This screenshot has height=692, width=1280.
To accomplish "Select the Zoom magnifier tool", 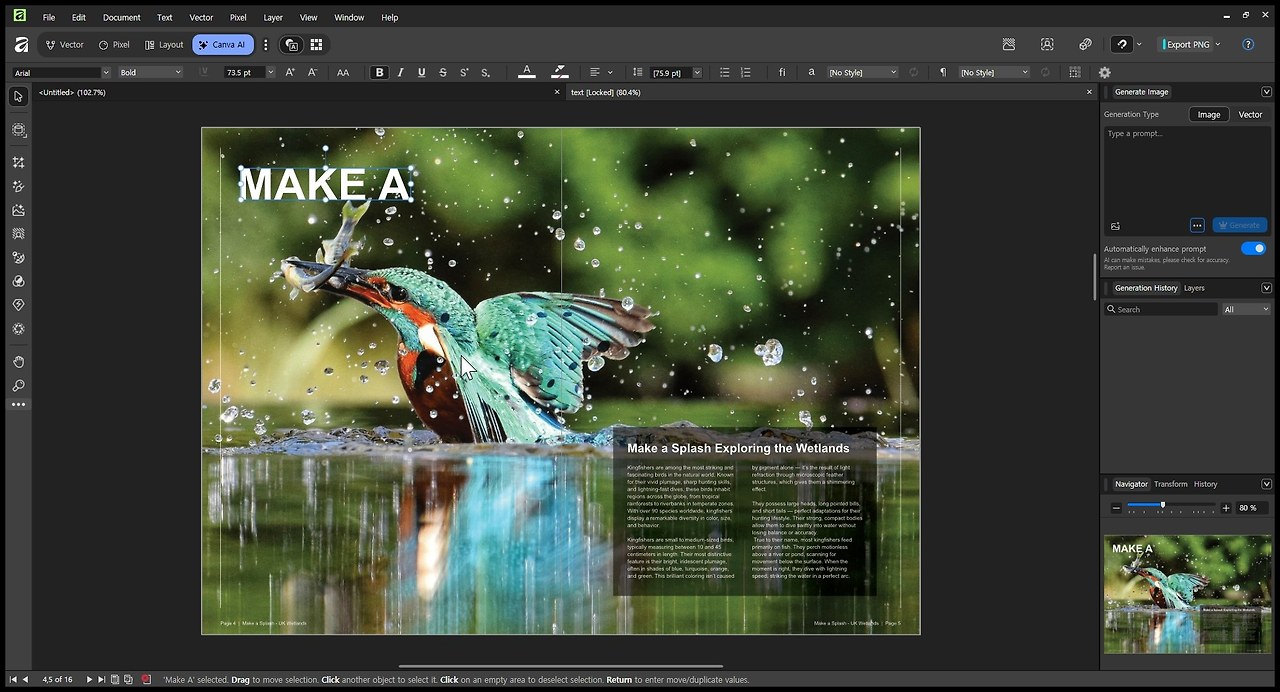I will tap(18, 386).
